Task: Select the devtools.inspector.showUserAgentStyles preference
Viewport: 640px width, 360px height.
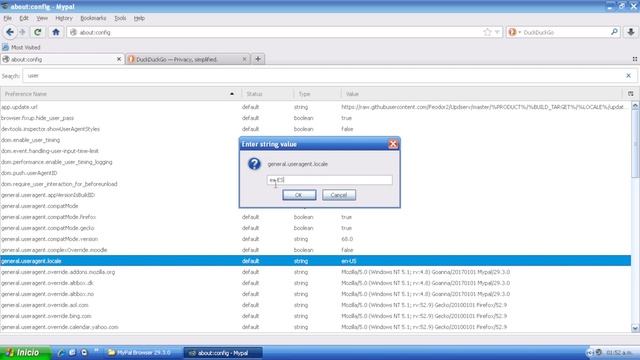Action: coord(316,129)
